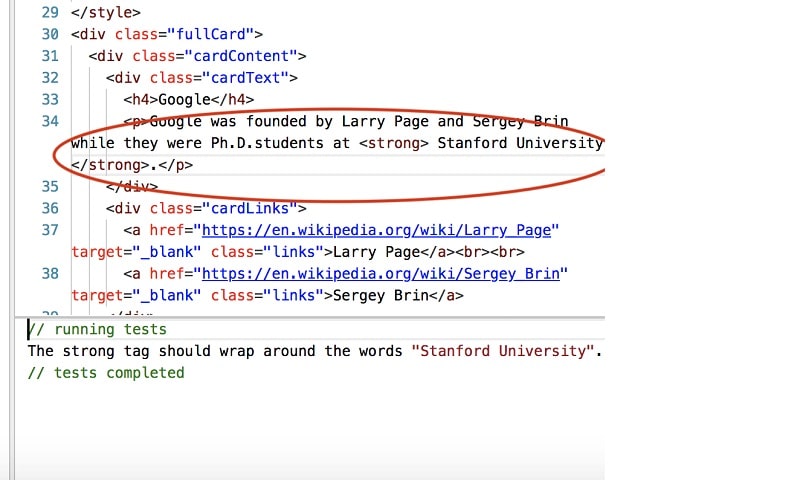This screenshot has width=800, height=480.
Task: Place cursor on the closing style tag
Action: tap(106, 12)
